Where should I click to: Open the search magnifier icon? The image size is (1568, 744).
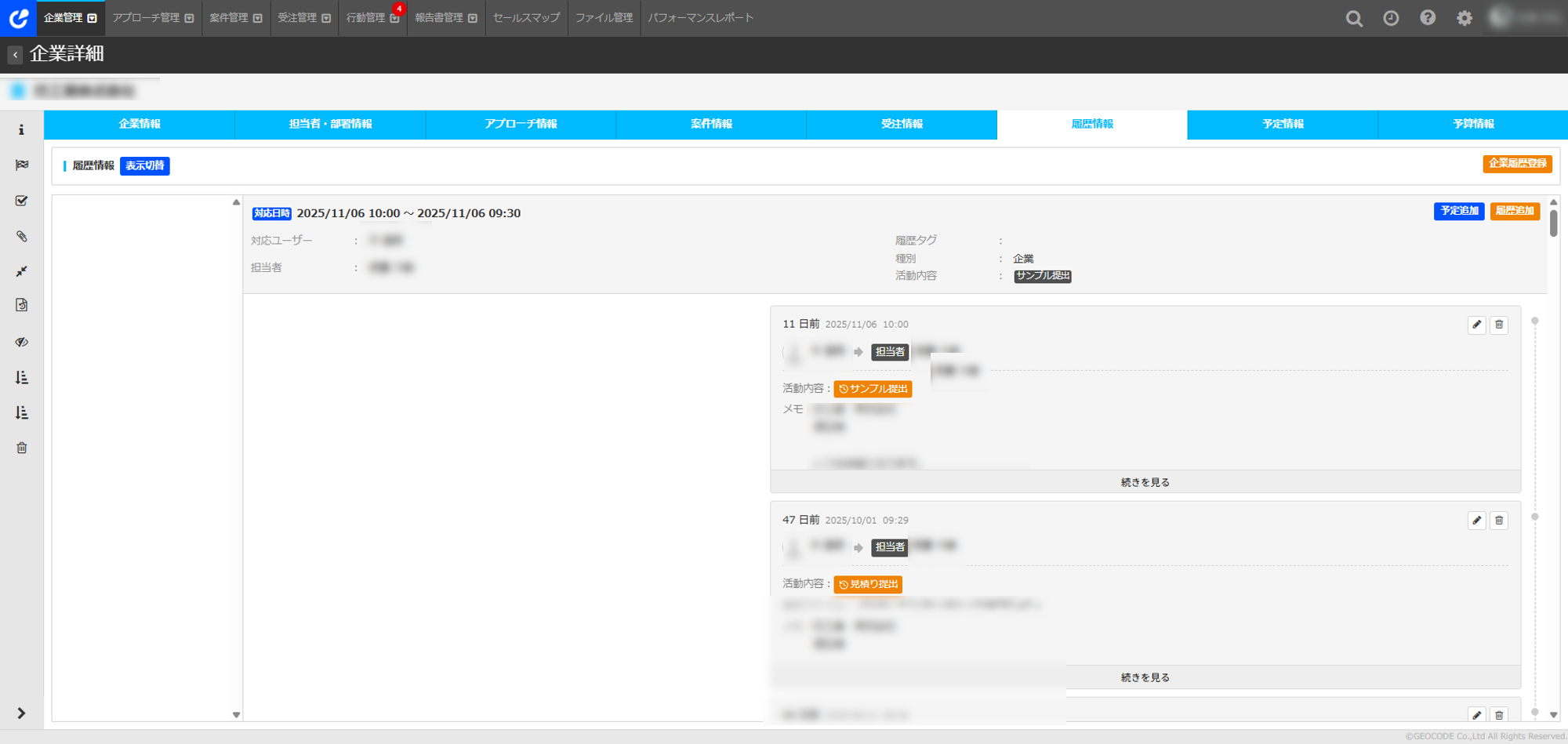pyautogui.click(x=1354, y=18)
